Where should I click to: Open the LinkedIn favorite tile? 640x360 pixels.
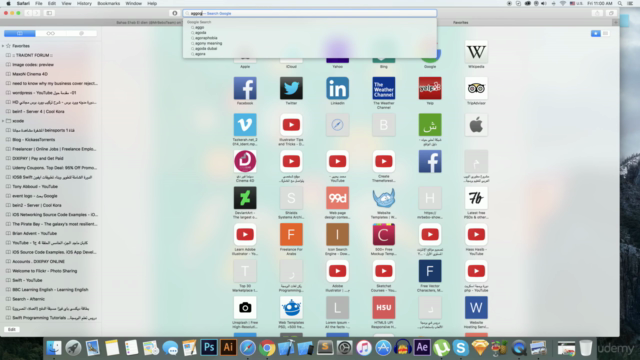tap(337, 88)
